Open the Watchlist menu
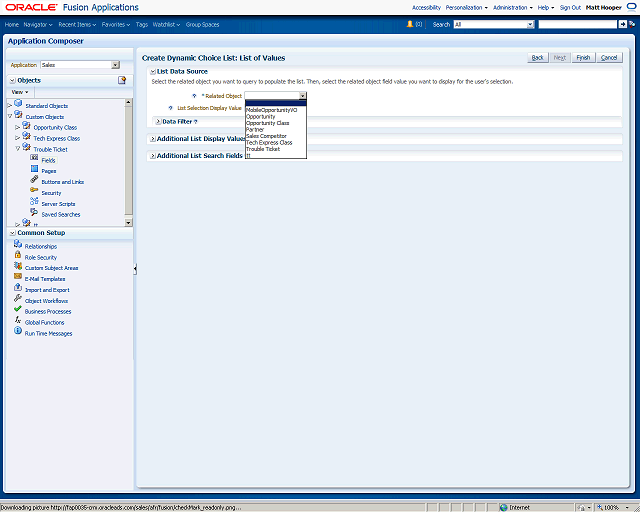Image resolution: width=640 pixels, height=512 pixels. click(x=166, y=24)
